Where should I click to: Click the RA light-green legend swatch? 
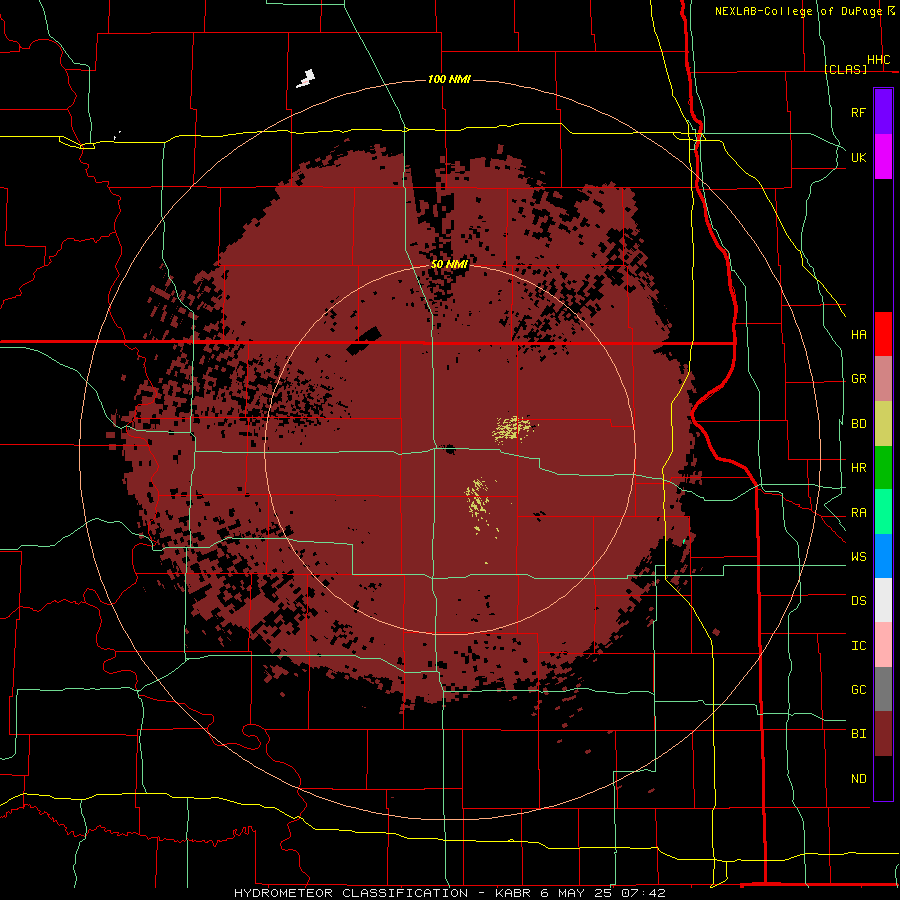(883, 512)
